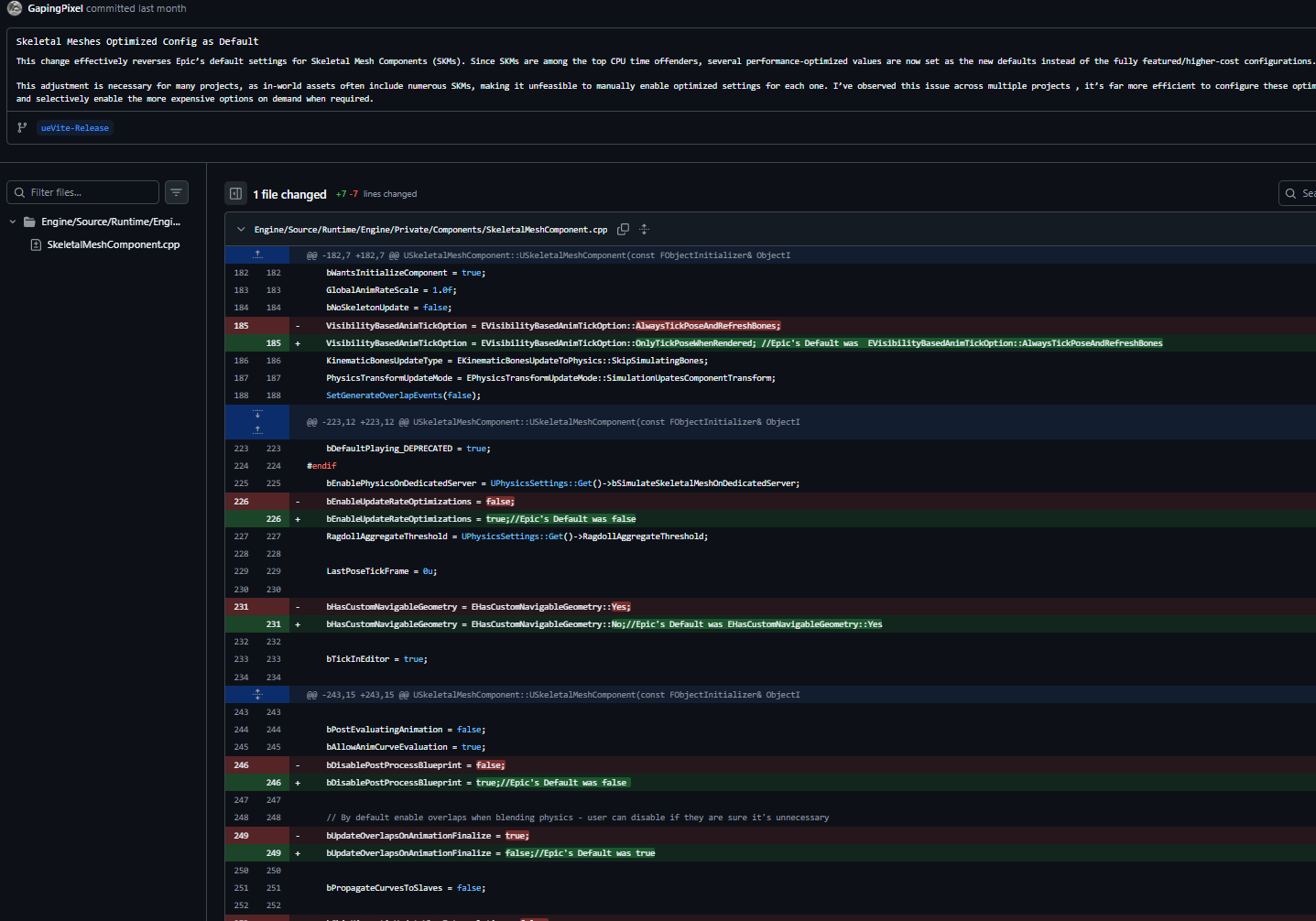1316x921 pixels.
Task: Click the drag handle icon after the file path
Action: [x=644, y=229]
